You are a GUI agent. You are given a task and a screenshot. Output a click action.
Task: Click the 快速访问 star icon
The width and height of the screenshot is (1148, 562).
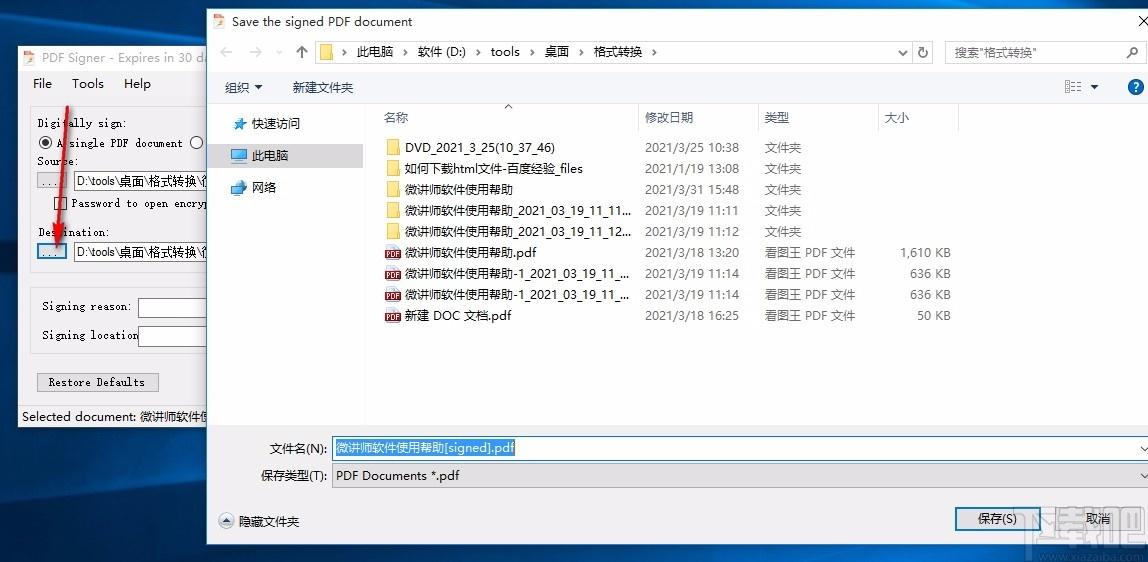239,124
